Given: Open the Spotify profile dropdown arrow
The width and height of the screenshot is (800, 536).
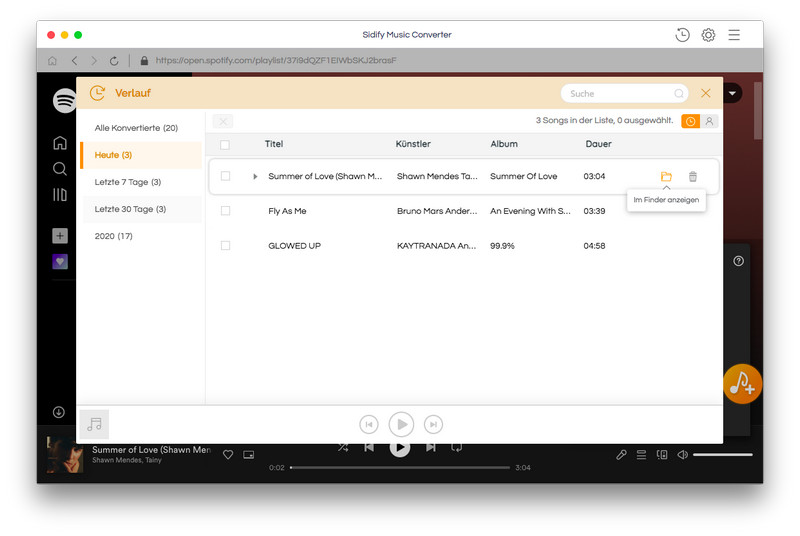Looking at the screenshot, I should coord(733,93).
